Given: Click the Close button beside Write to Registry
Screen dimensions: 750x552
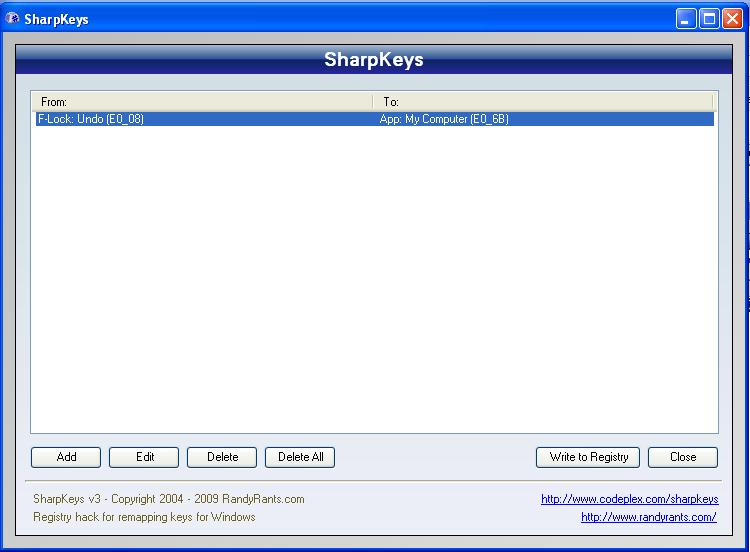Looking at the screenshot, I should tap(683, 457).
